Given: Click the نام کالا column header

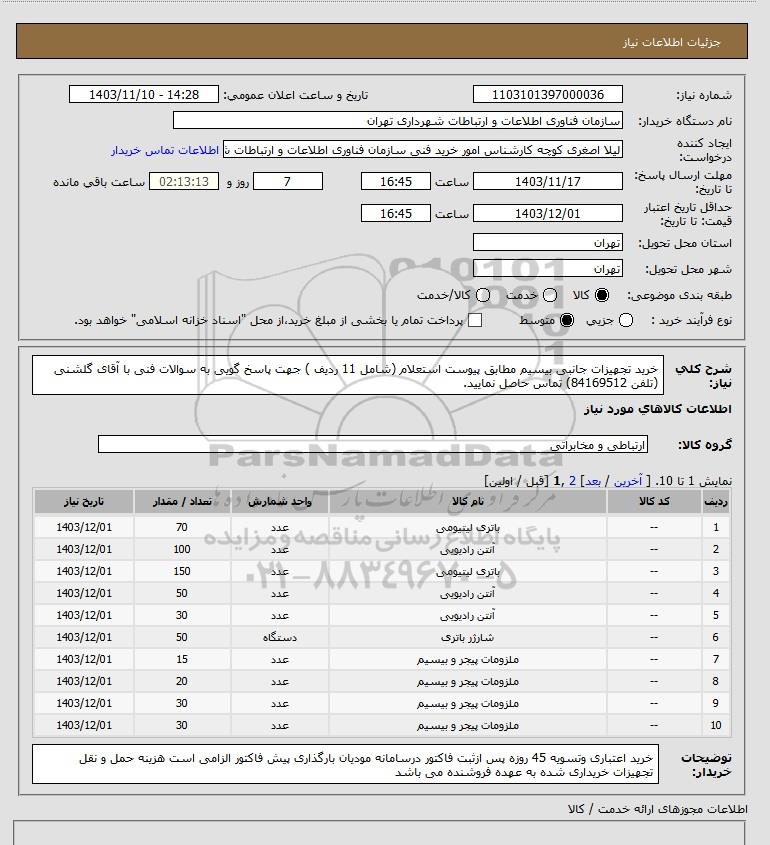Looking at the screenshot, I should click(x=468, y=502).
